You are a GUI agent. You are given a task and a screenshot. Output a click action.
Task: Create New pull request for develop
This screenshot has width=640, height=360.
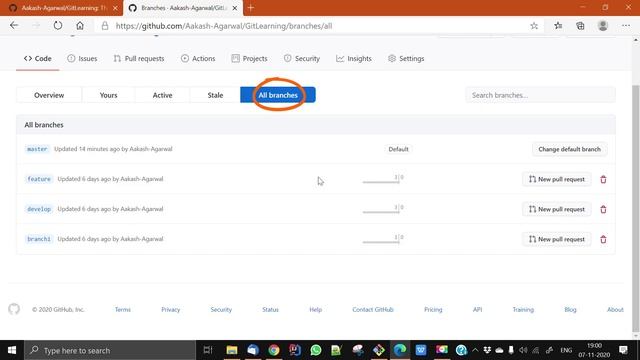557,209
